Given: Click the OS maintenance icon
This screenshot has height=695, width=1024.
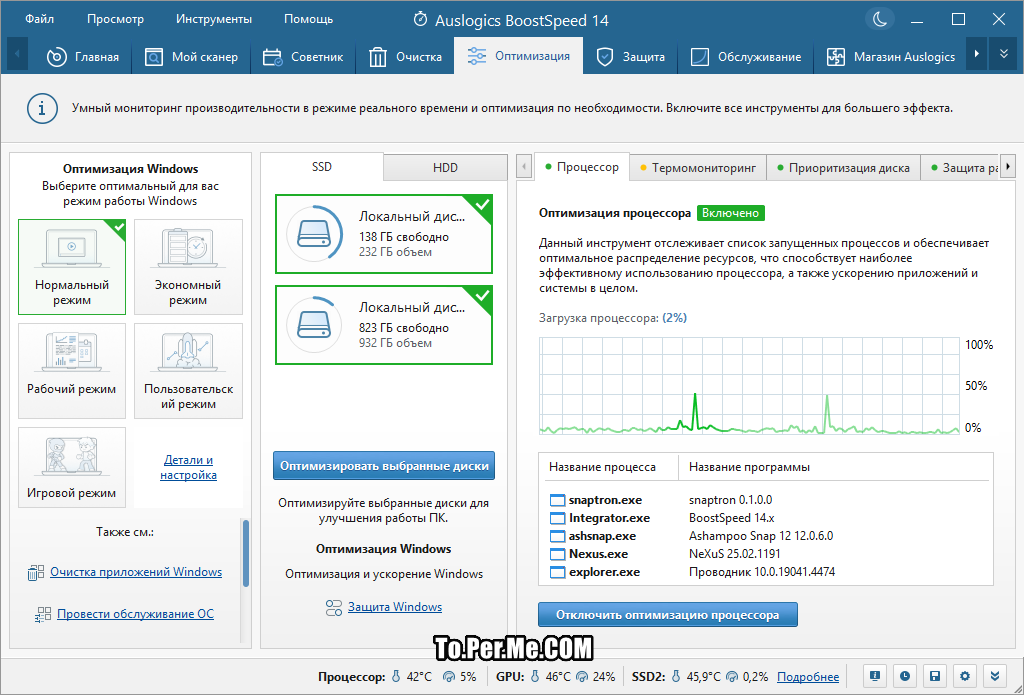Looking at the screenshot, I should coord(43,614).
